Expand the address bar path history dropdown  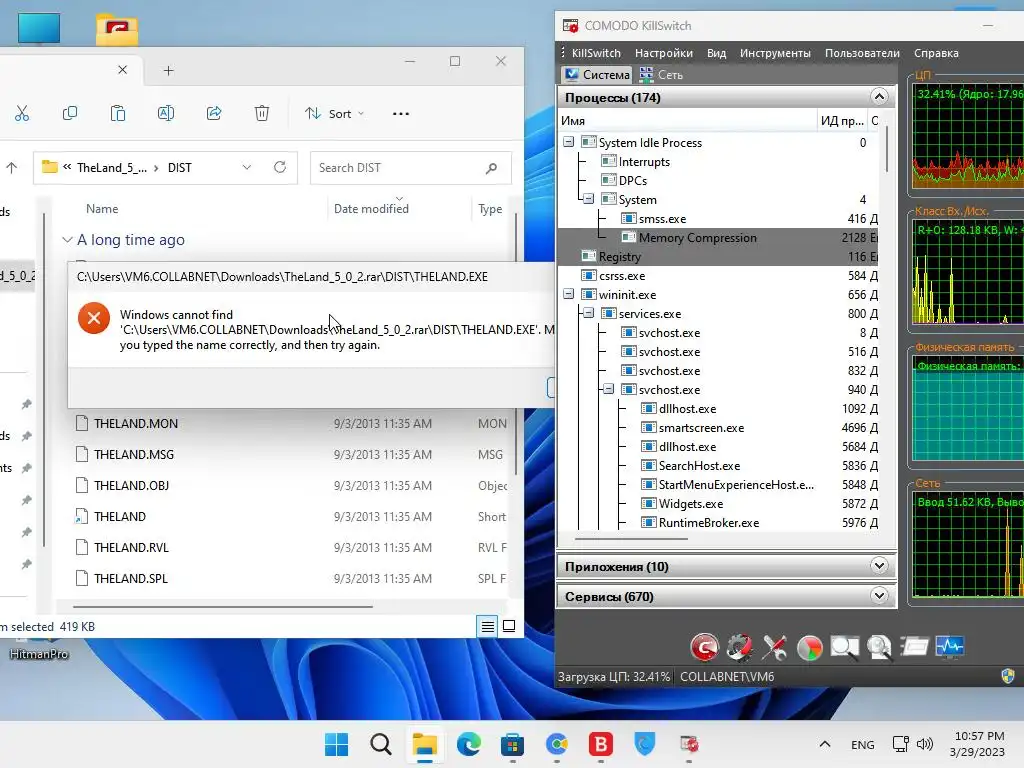click(x=247, y=167)
